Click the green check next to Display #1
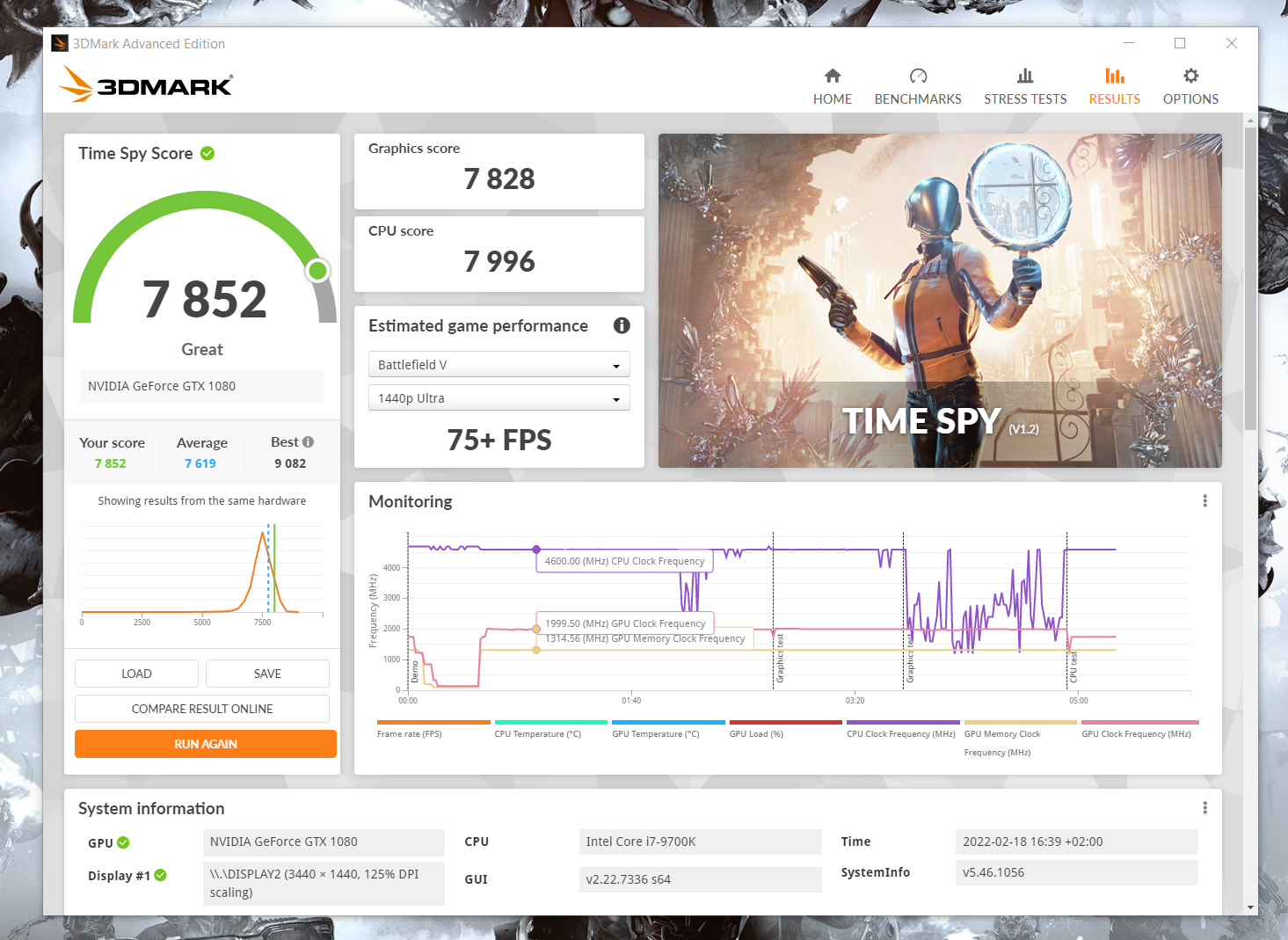The image size is (1288, 940). coord(160,875)
